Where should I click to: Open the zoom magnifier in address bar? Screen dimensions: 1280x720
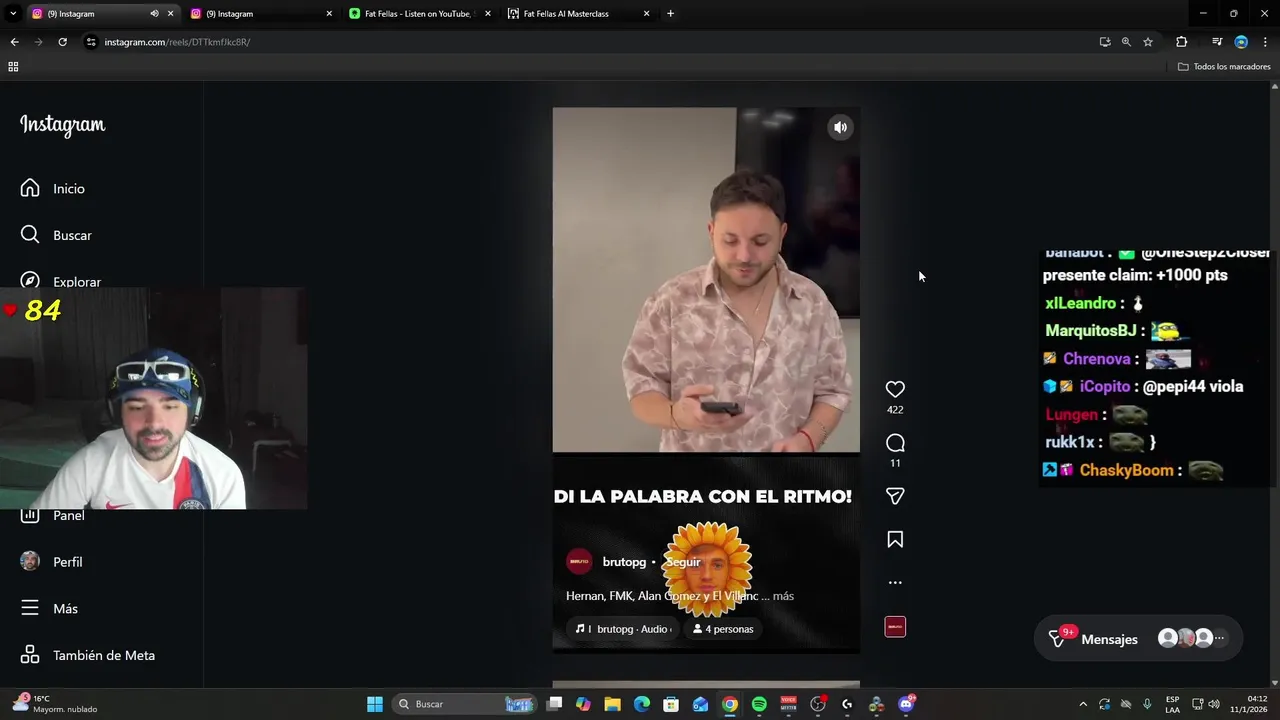pyautogui.click(x=1126, y=42)
